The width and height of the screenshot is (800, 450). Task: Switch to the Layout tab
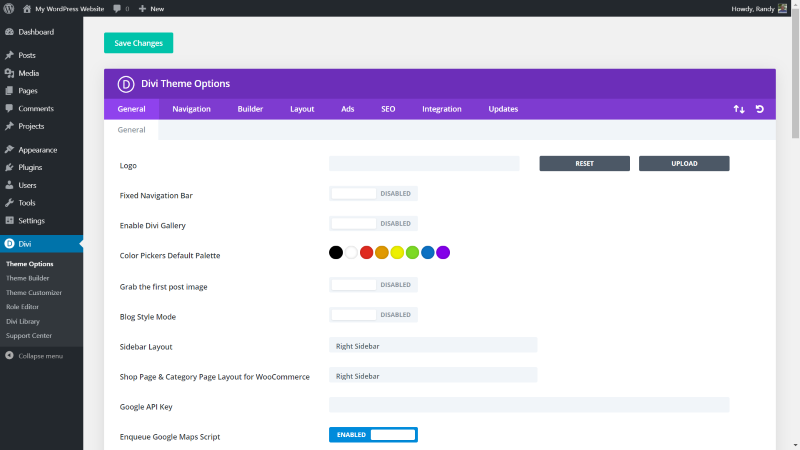[x=302, y=109]
